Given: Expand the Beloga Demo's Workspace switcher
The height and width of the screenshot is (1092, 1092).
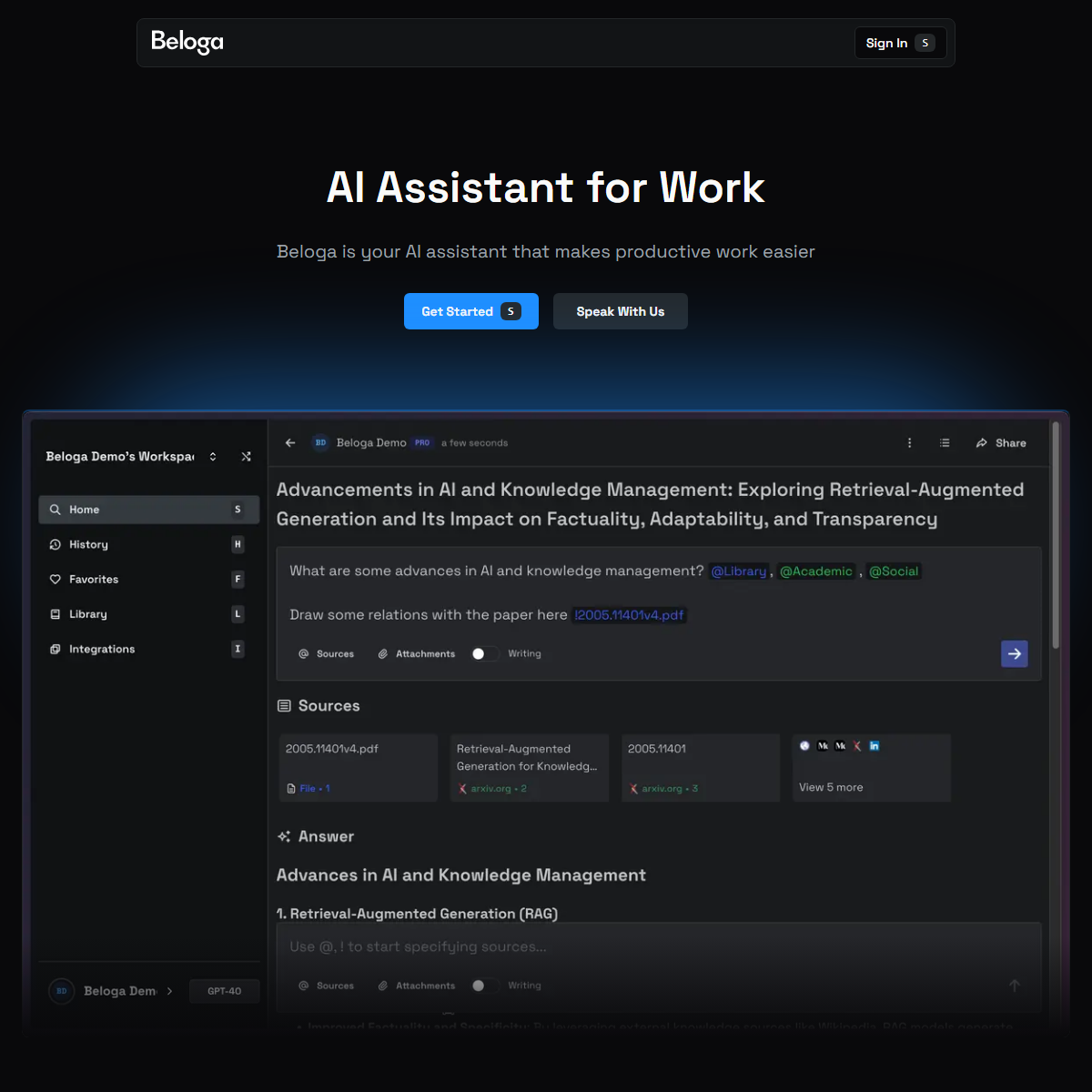Looking at the screenshot, I should point(213,457).
